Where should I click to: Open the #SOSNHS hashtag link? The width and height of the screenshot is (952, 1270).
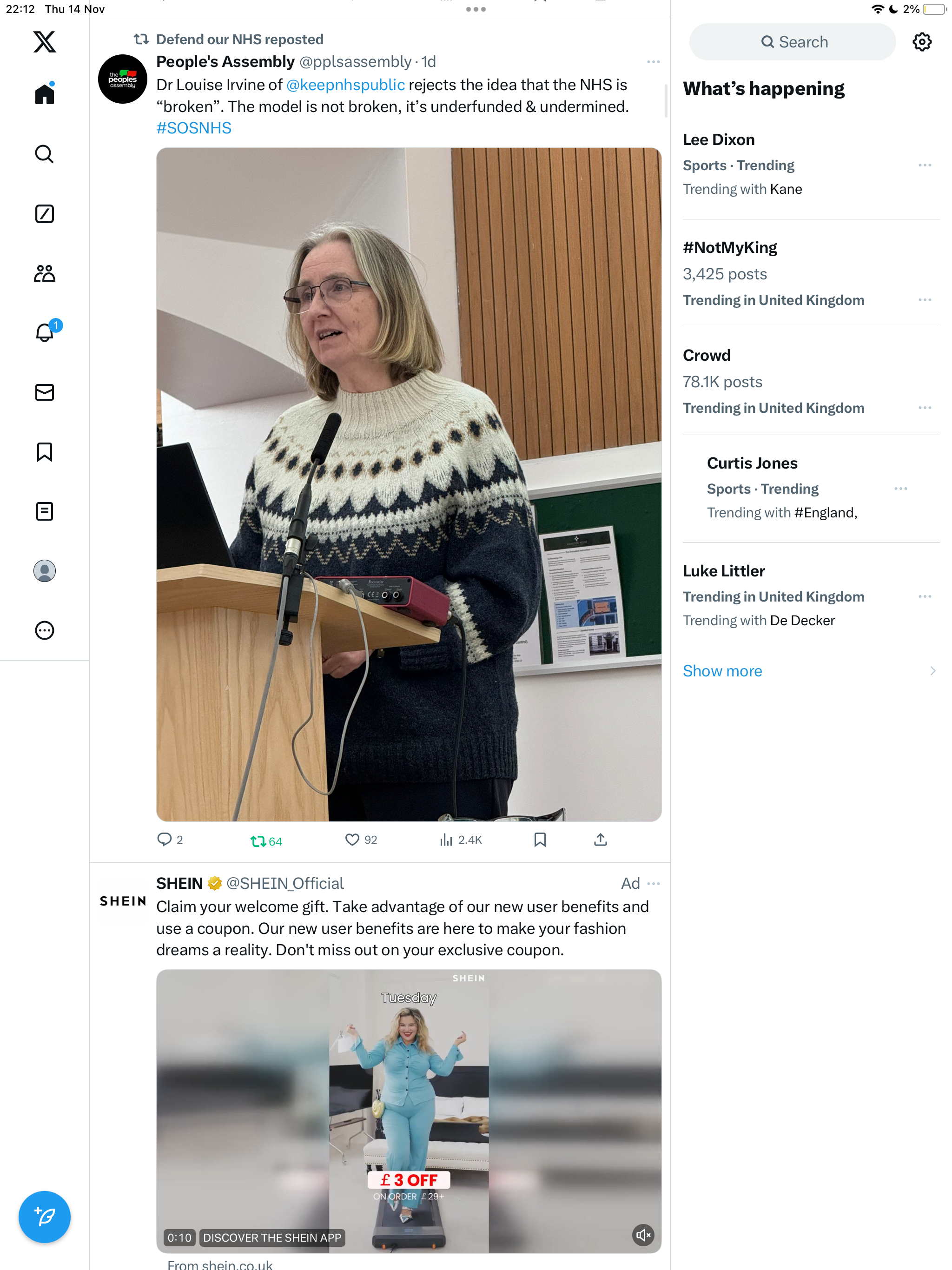click(x=193, y=127)
